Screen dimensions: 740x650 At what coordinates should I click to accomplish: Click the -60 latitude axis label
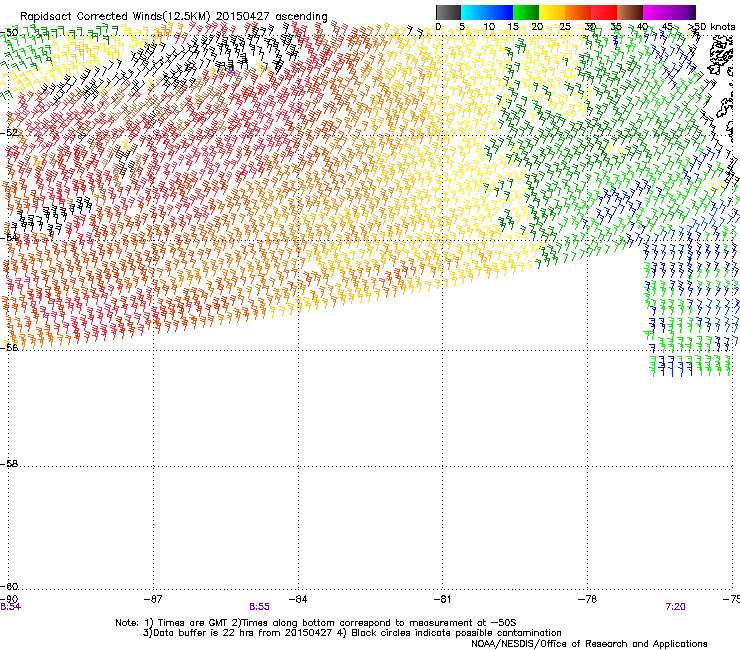click(x=9, y=586)
